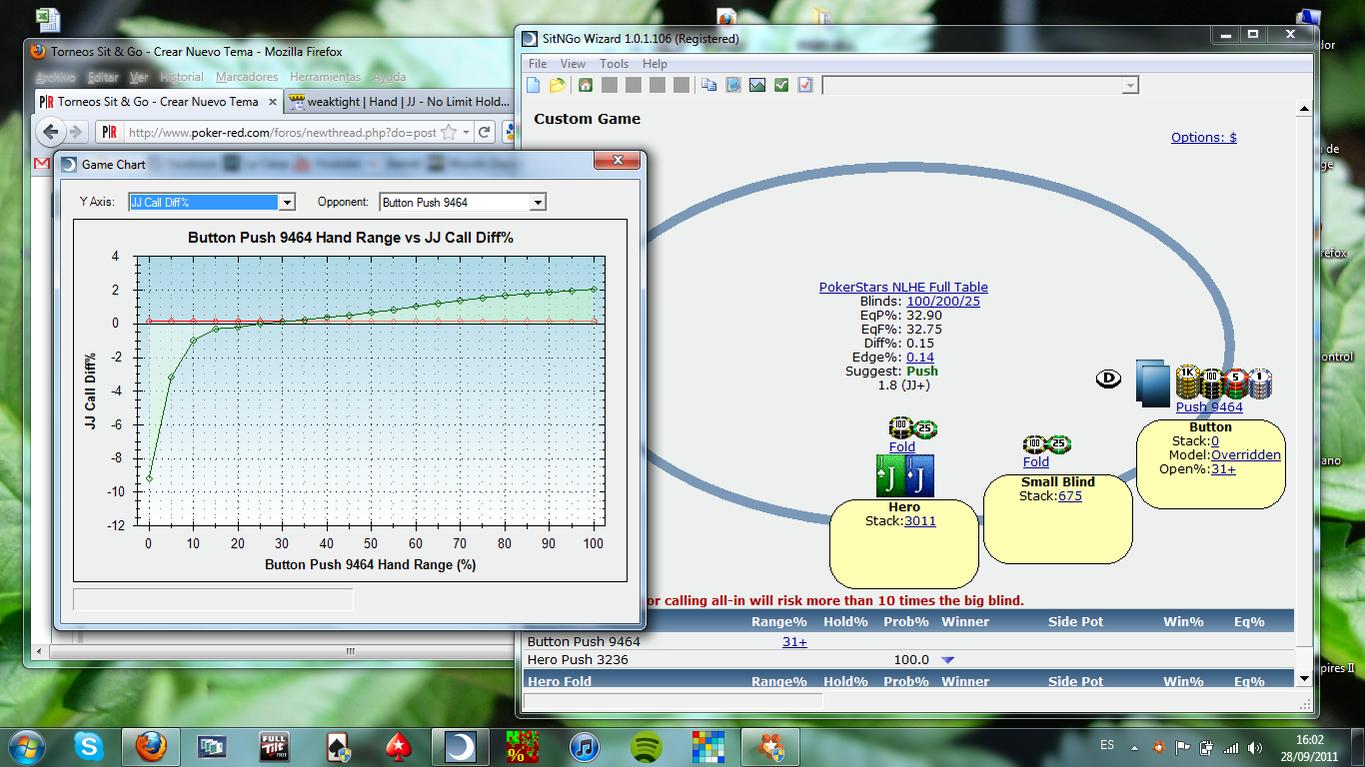Click Hero's Stack 3011 value
The width and height of the screenshot is (1365, 767).
(x=920, y=520)
